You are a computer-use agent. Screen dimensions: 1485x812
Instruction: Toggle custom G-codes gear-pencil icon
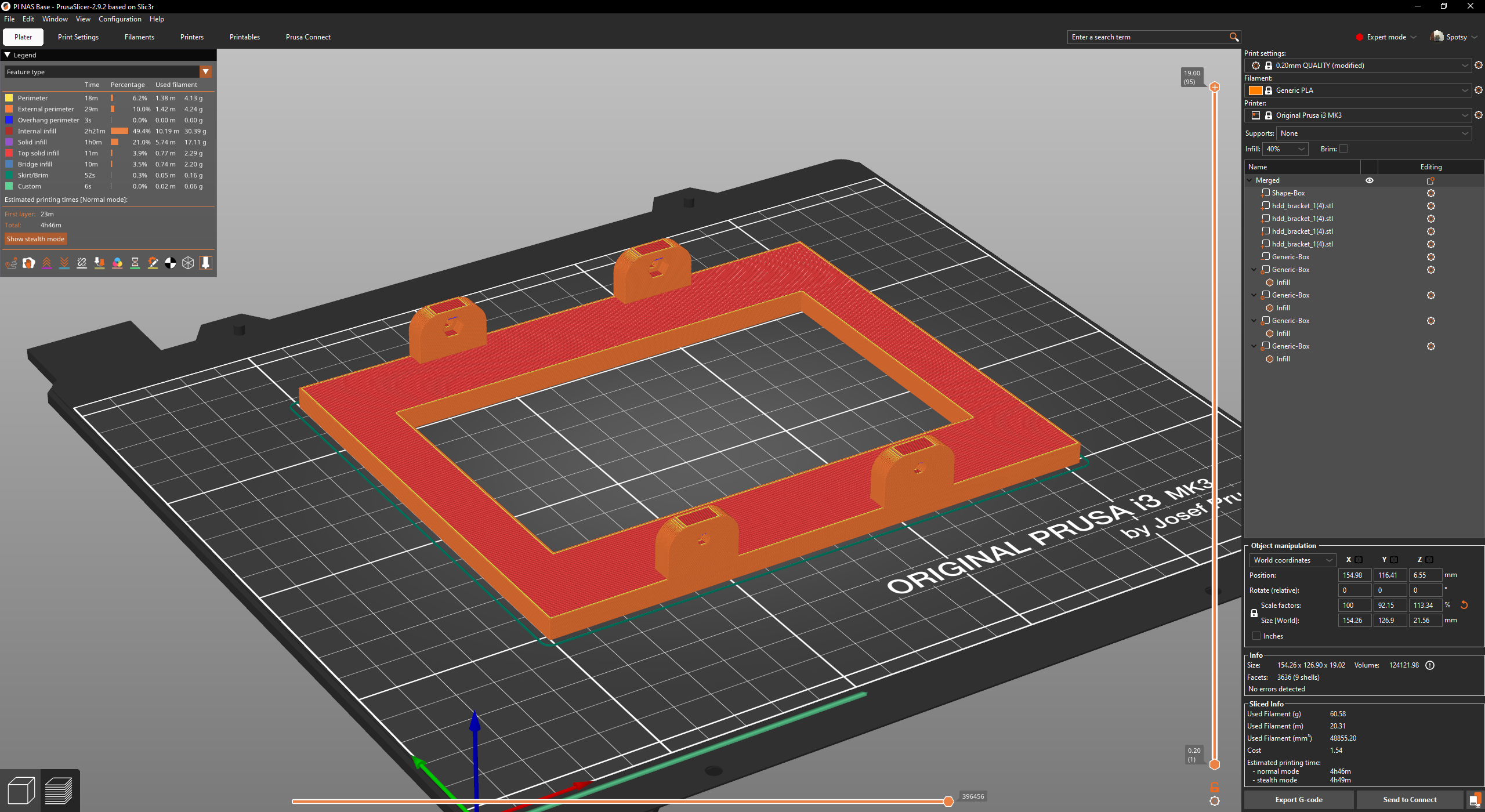click(x=153, y=263)
